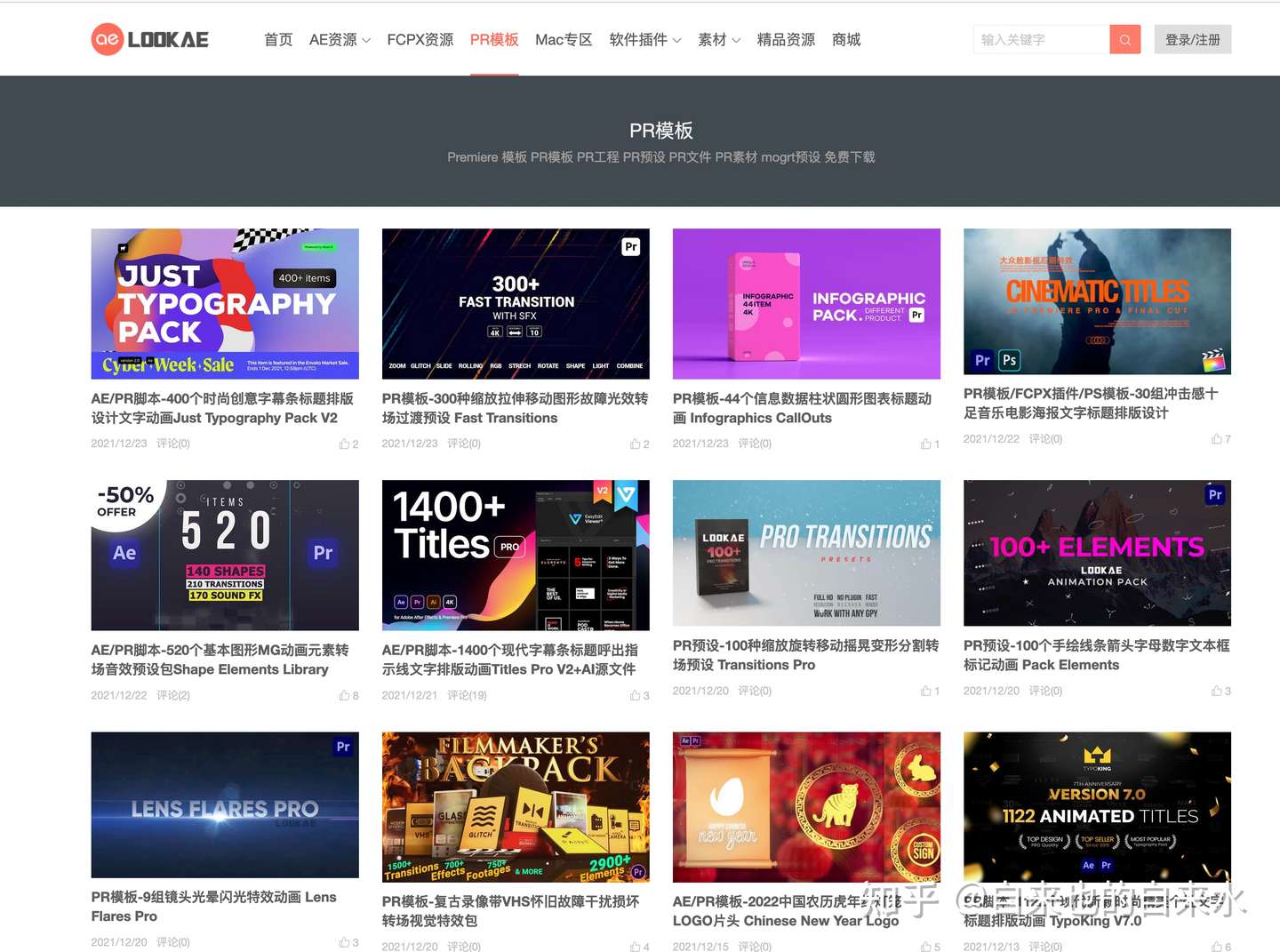Click thumbs-up on Chinese New Year Logo

(x=930, y=947)
